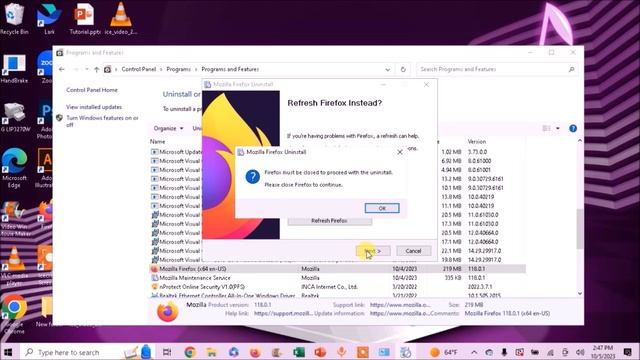The width and height of the screenshot is (640, 360).
Task: Select Programs in breadcrumb path
Action: tap(178, 69)
